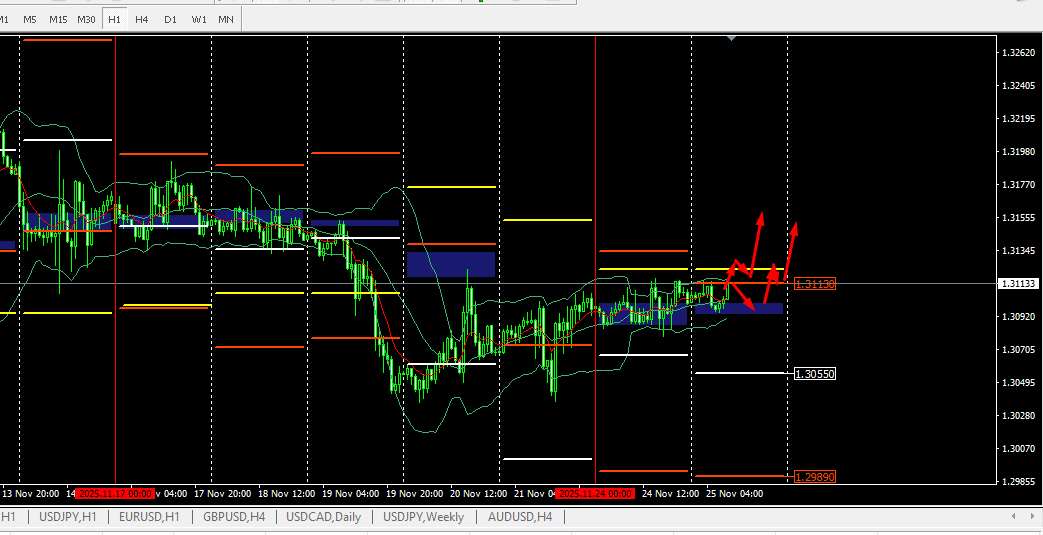Click the 17 Nov 20:00 time label
1043x535 pixels.
point(222,494)
